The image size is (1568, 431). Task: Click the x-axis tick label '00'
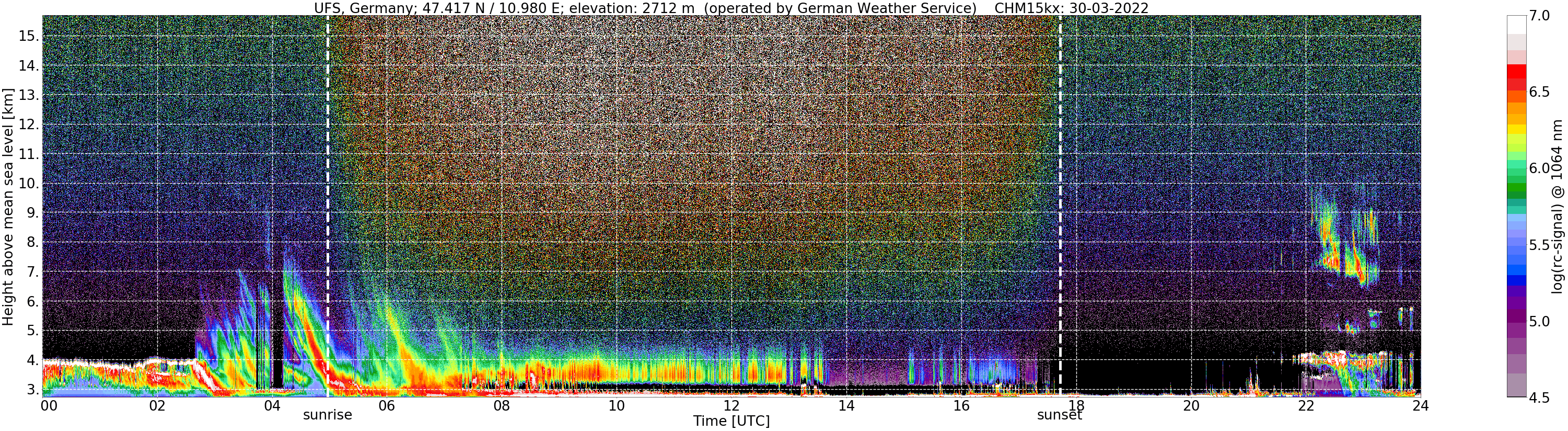pyautogui.click(x=48, y=406)
